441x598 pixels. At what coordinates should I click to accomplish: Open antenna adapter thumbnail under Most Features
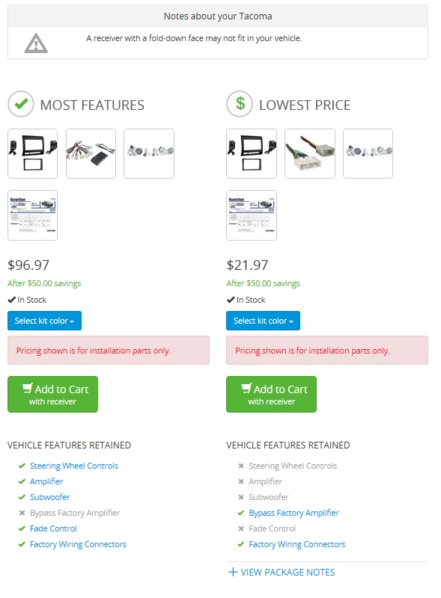click(x=149, y=153)
